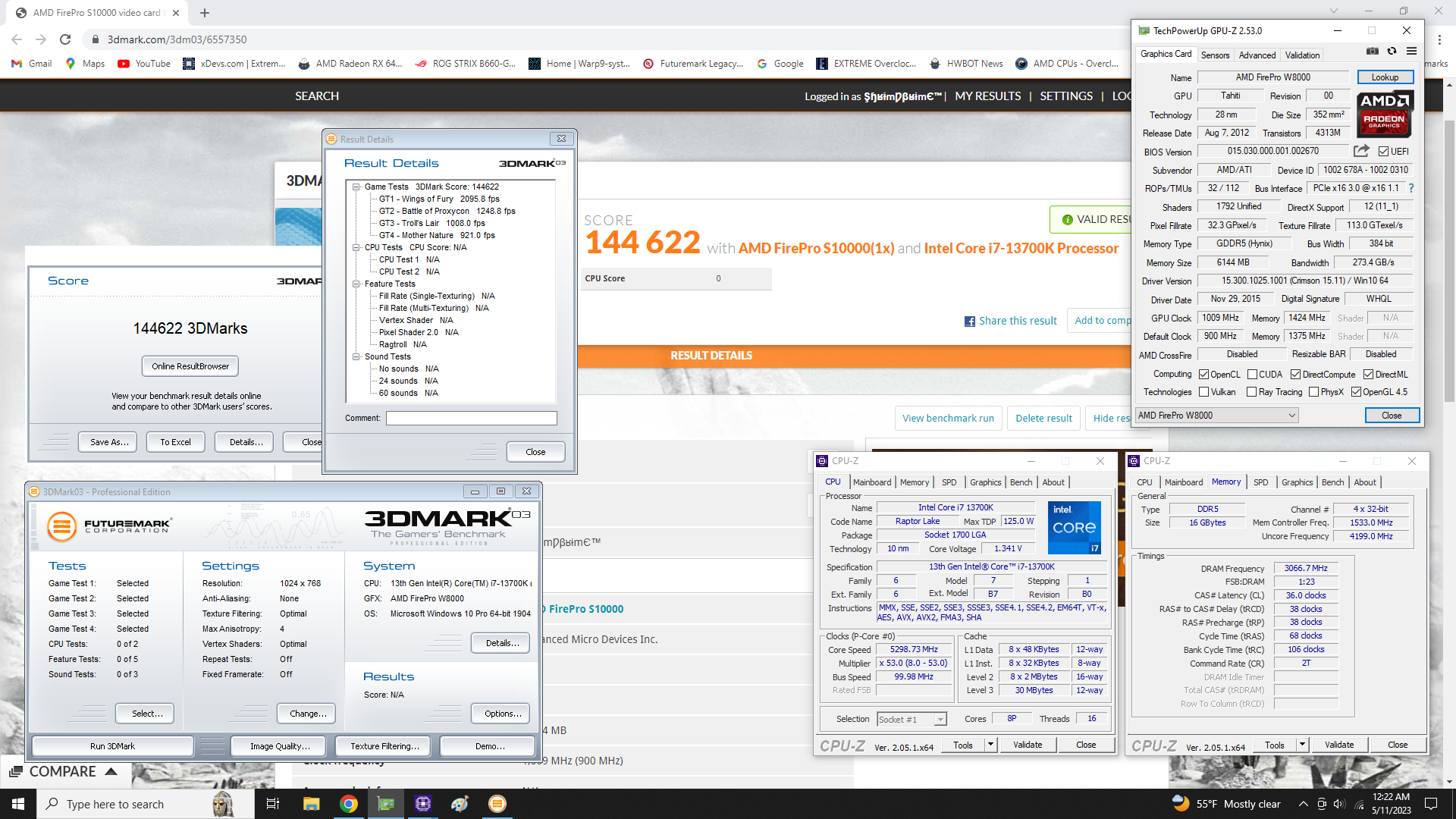Click the volume icon in system tray
Viewport: 1456px width, 819px height.
[1338, 804]
